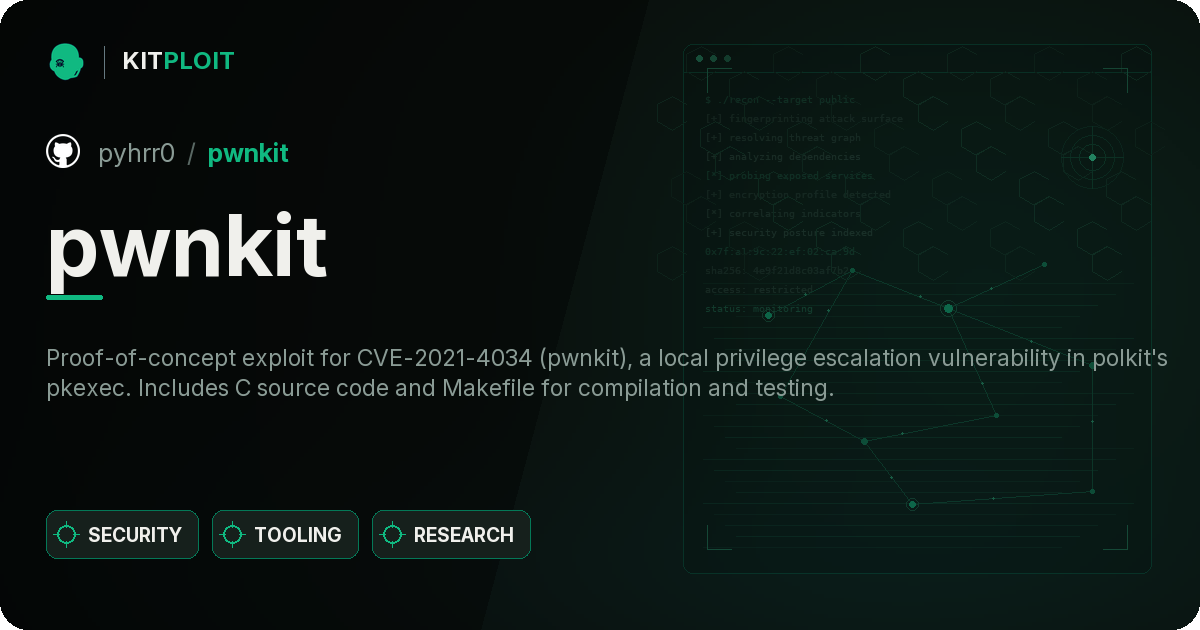Open the GitHub octocat icon

coord(63,152)
